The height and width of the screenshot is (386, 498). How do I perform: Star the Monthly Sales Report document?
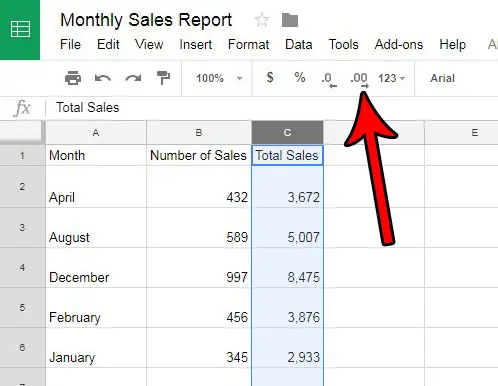[x=262, y=20]
